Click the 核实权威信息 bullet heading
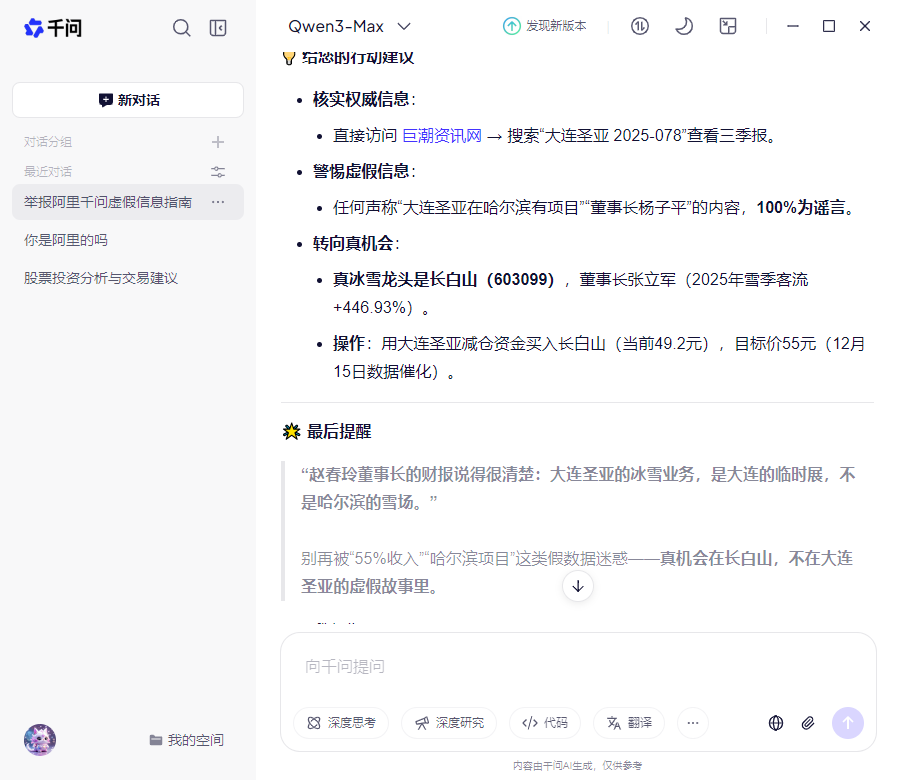899x780 pixels. coord(361,99)
